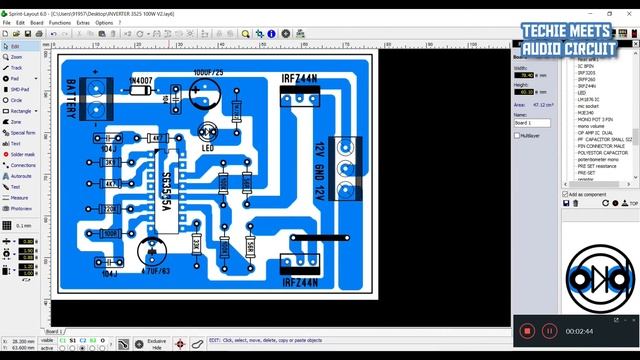
Task: Select LED in the component list
Action: coord(582,93)
